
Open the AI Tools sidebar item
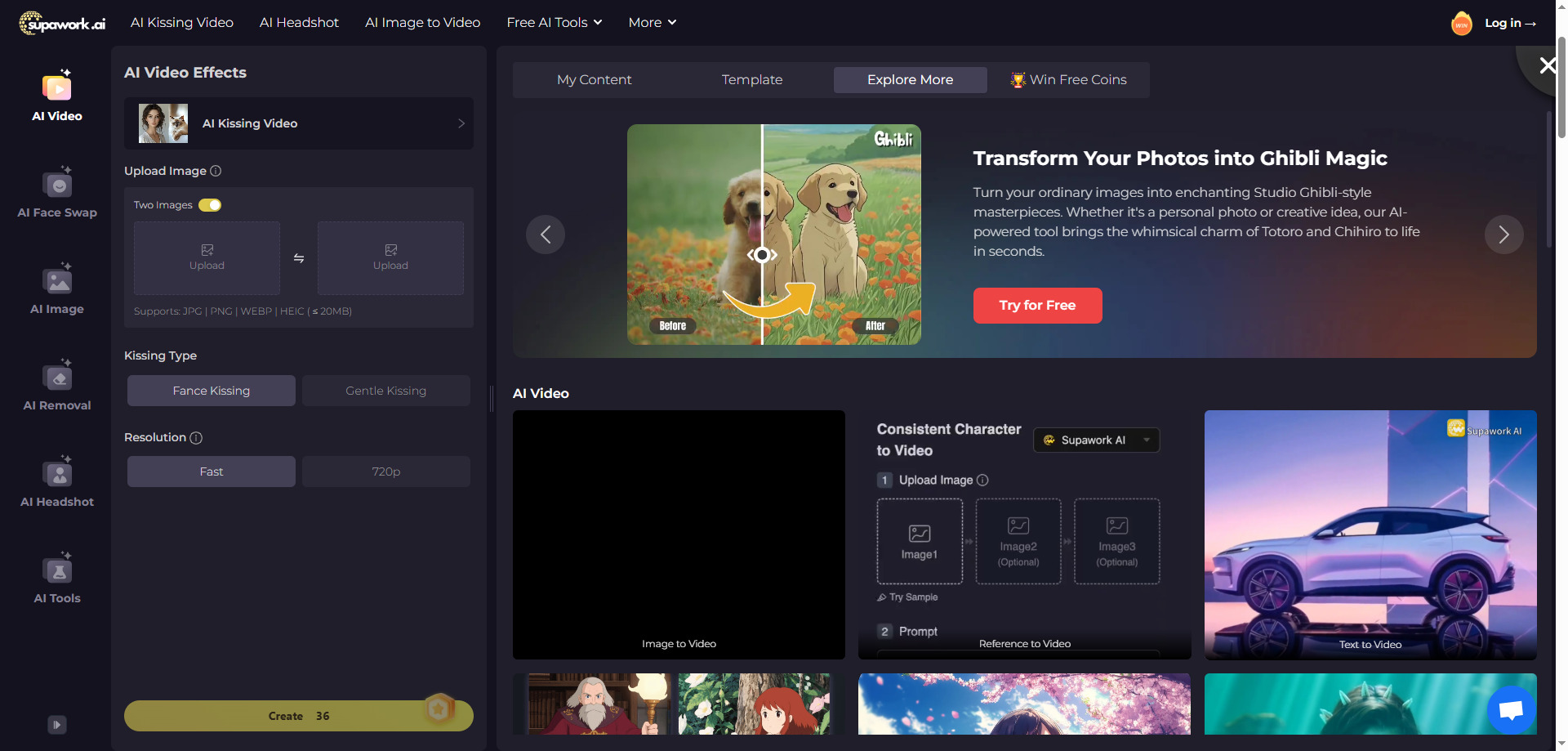pos(57,579)
